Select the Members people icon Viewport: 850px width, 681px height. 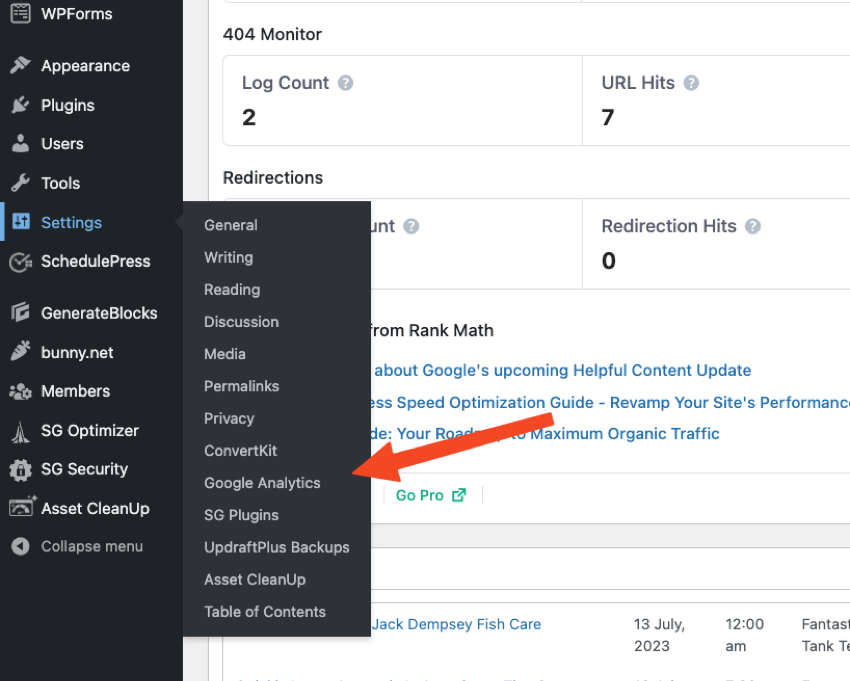(22, 391)
